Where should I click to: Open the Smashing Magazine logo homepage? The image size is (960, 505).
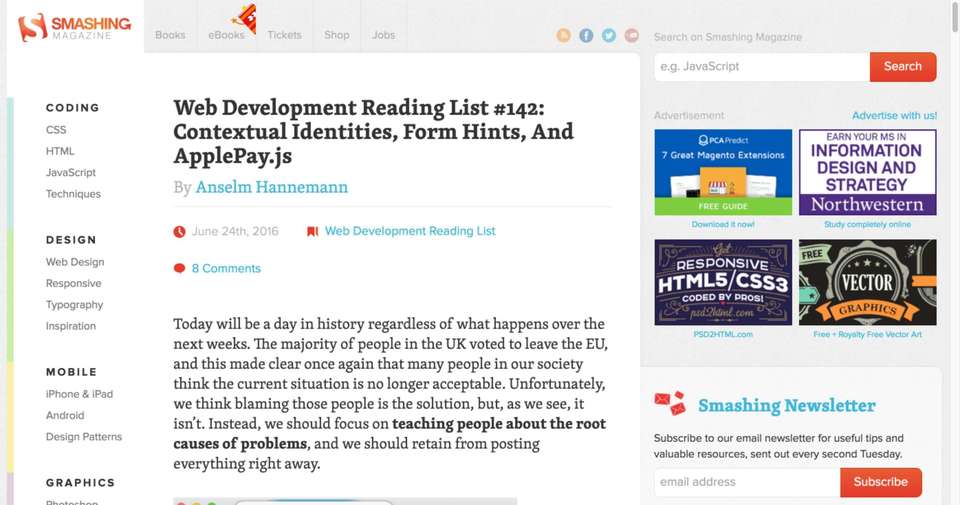tap(74, 28)
